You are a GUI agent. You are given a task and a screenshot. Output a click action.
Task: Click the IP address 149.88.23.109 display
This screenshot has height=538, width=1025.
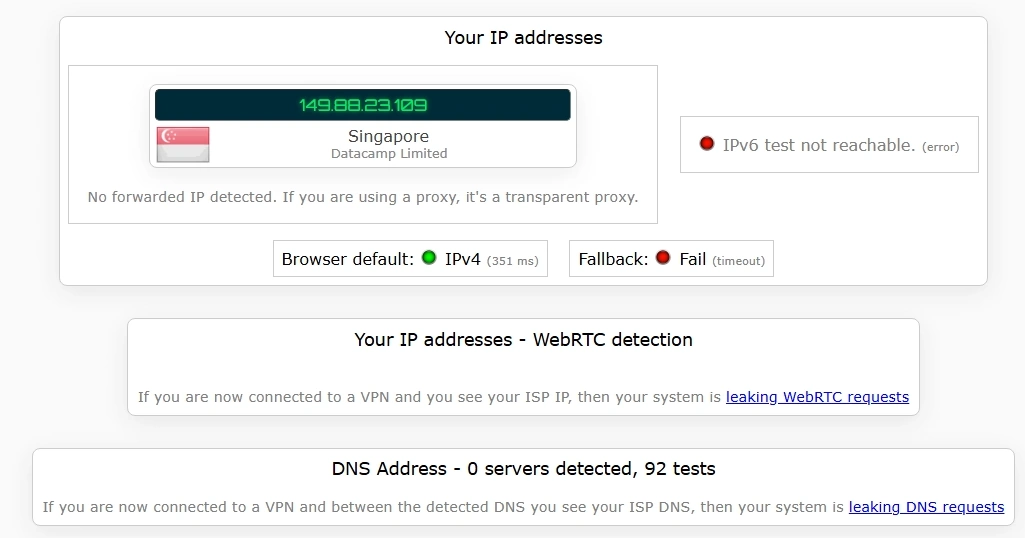tap(363, 105)
